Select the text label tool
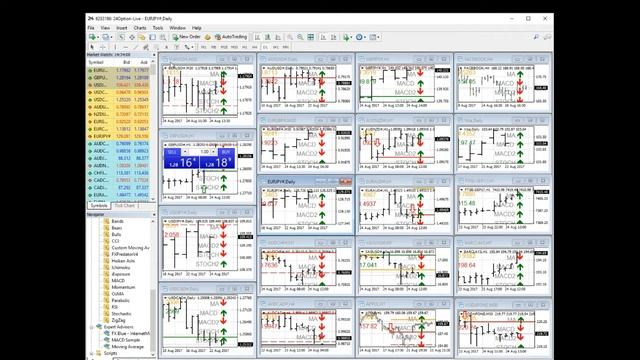The image size is (640, 360). point(177,47)
